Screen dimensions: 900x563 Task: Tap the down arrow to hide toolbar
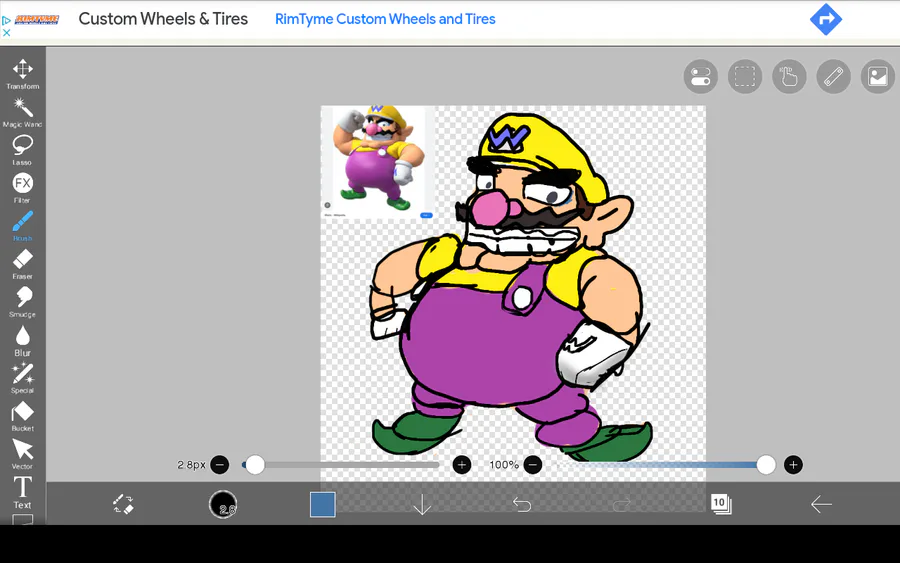coord(422,504)
